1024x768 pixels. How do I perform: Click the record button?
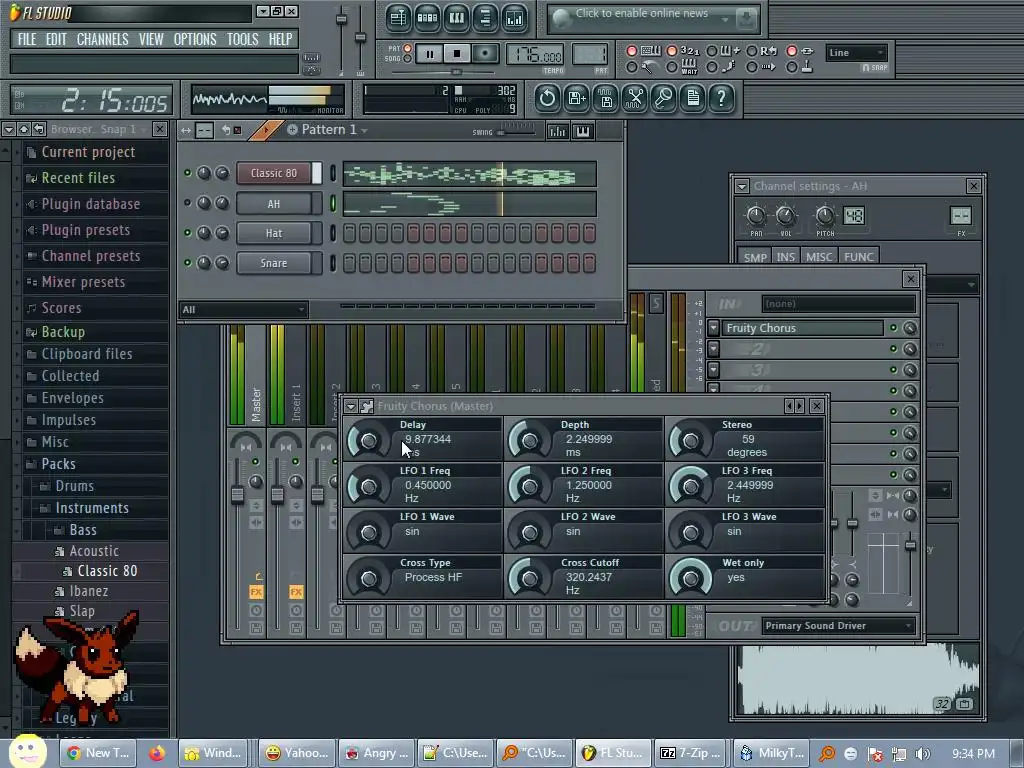(485, 54)
